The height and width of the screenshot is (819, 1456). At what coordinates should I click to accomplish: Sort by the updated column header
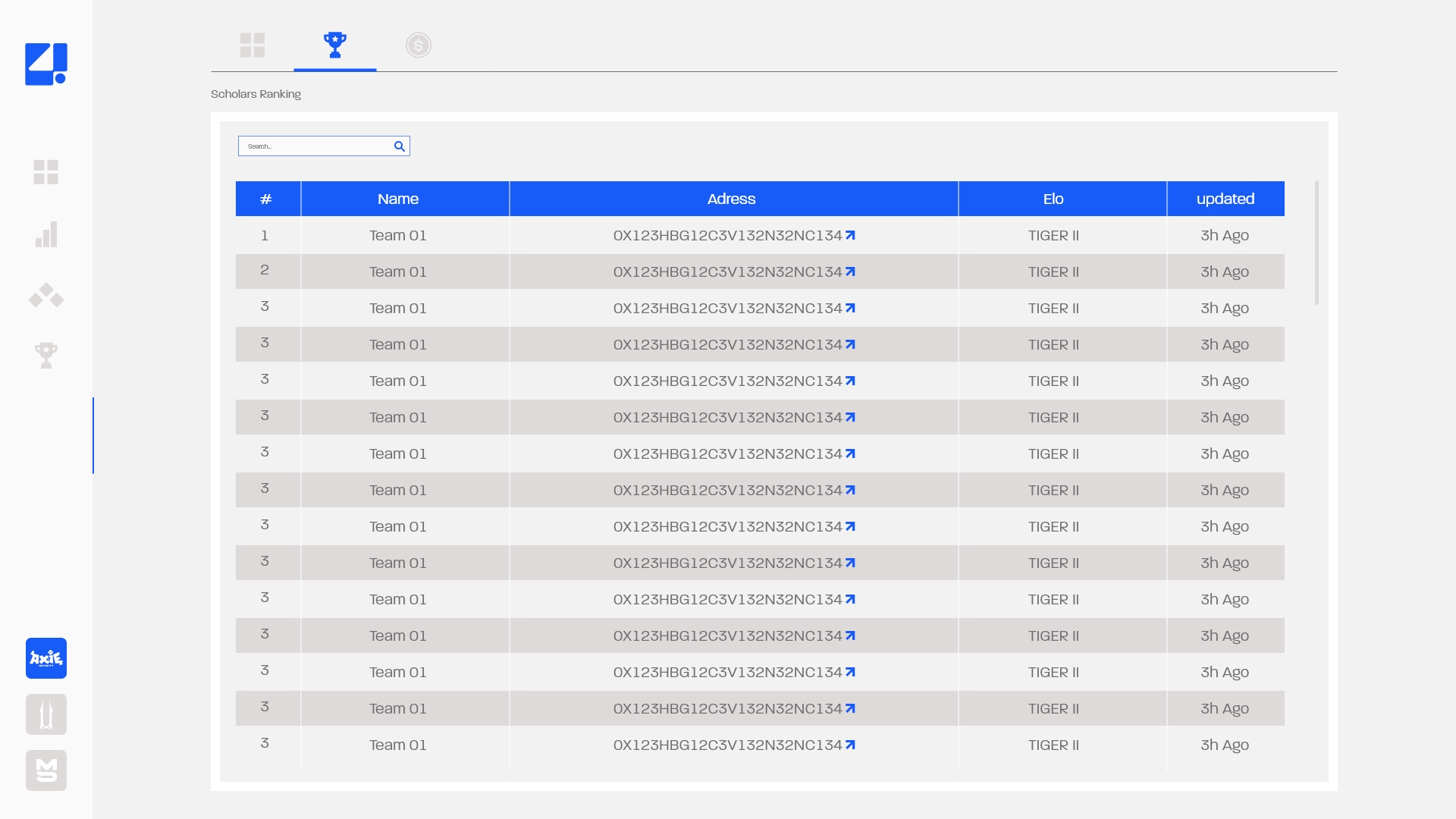[x=1226, y=199]
